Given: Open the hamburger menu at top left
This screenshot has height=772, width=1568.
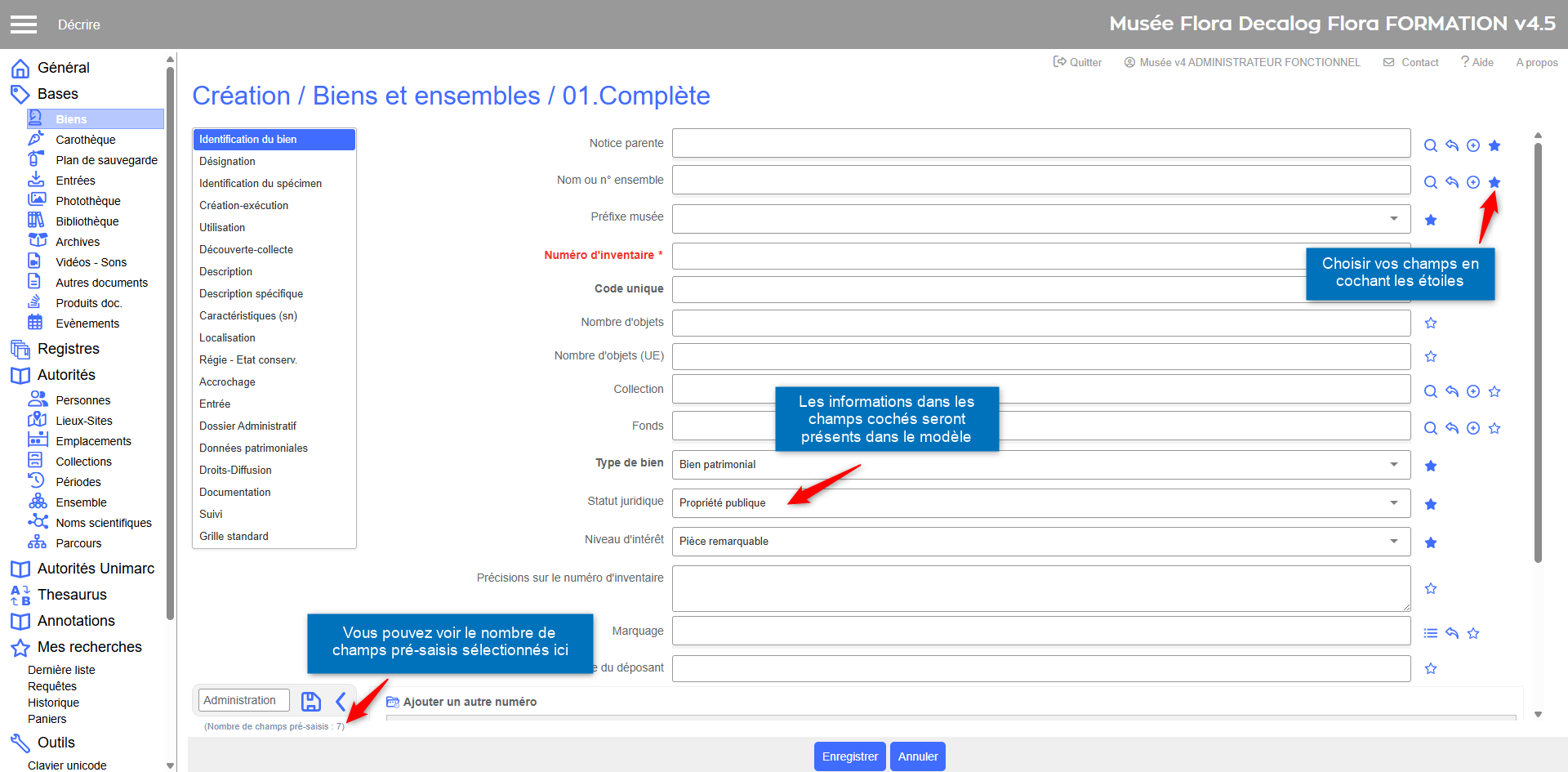Looking at the screenshot, I should [x=24, y=25].
